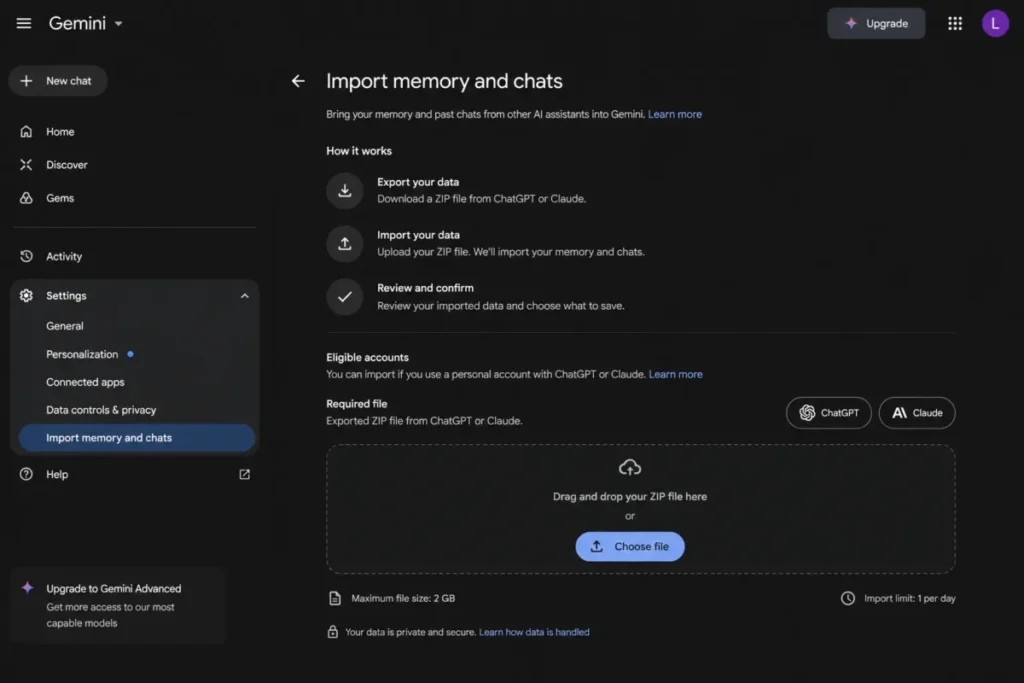The width and height of the screenshot is (1024, 683).
Task: Click the blue dot next to Personalization
Action: [x=130, y=354]
